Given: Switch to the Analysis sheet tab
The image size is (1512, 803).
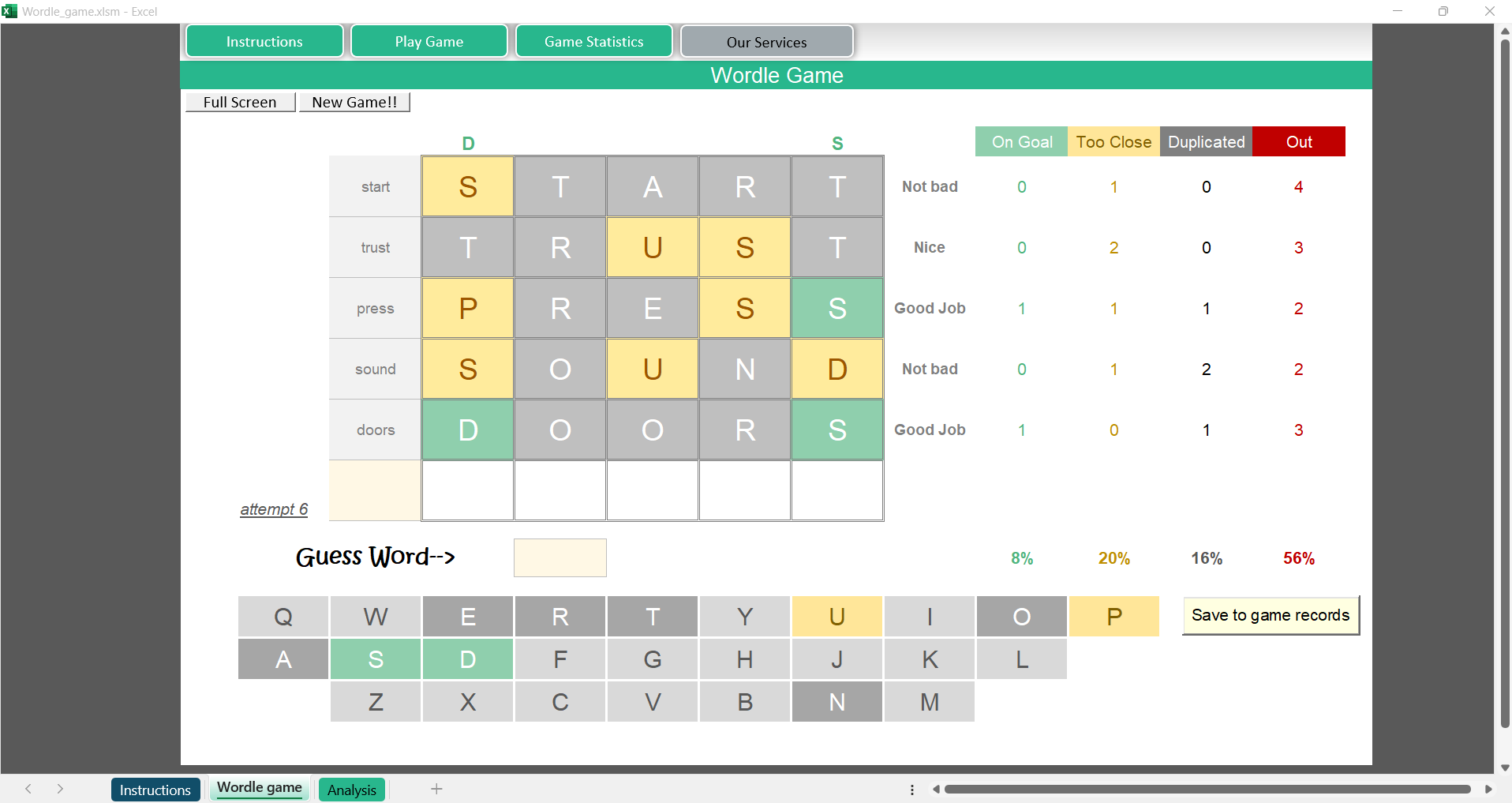Looking at the screenshot, I should tap(352, 790).
